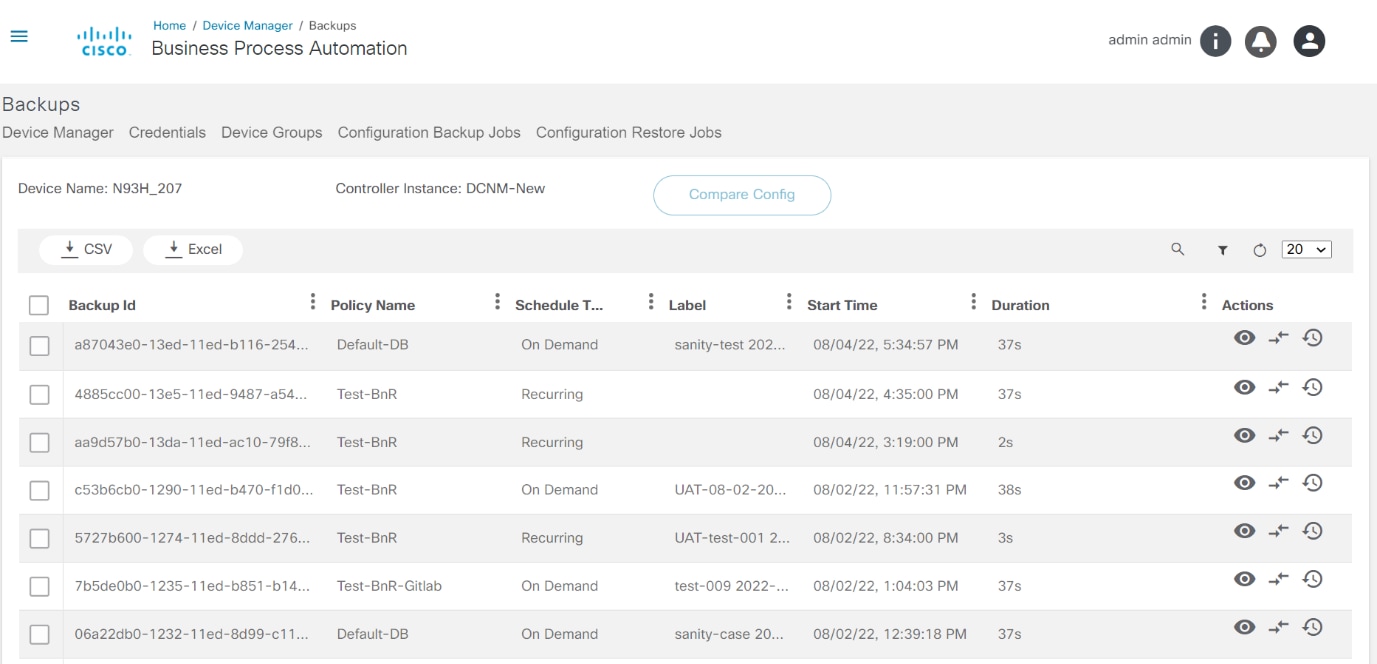Download backups as CSV
The height and width of the screenshot is (664, 1377).
[x=86, y=250]
